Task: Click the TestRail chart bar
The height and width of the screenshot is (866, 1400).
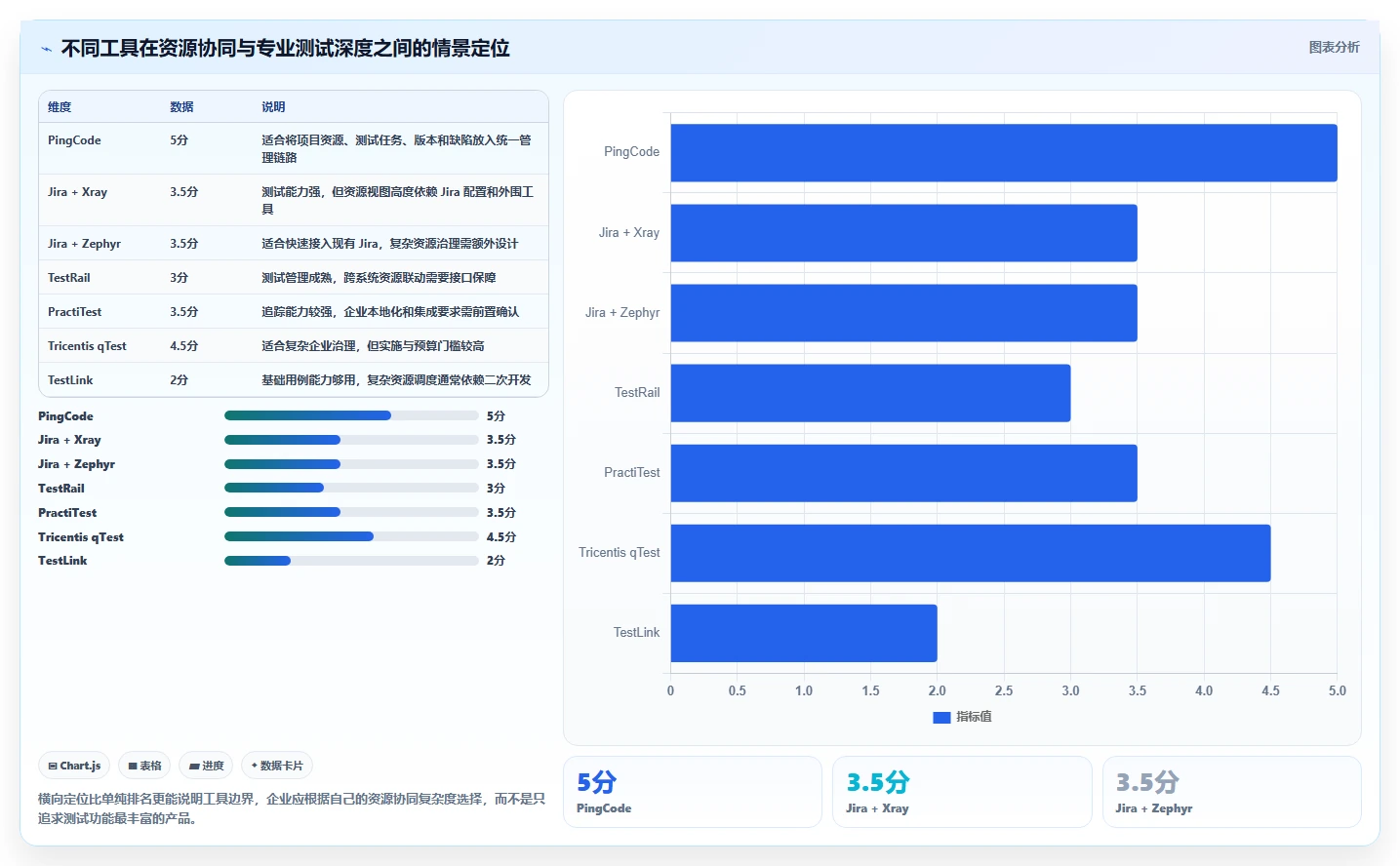Action: click(x=870, y=393)
